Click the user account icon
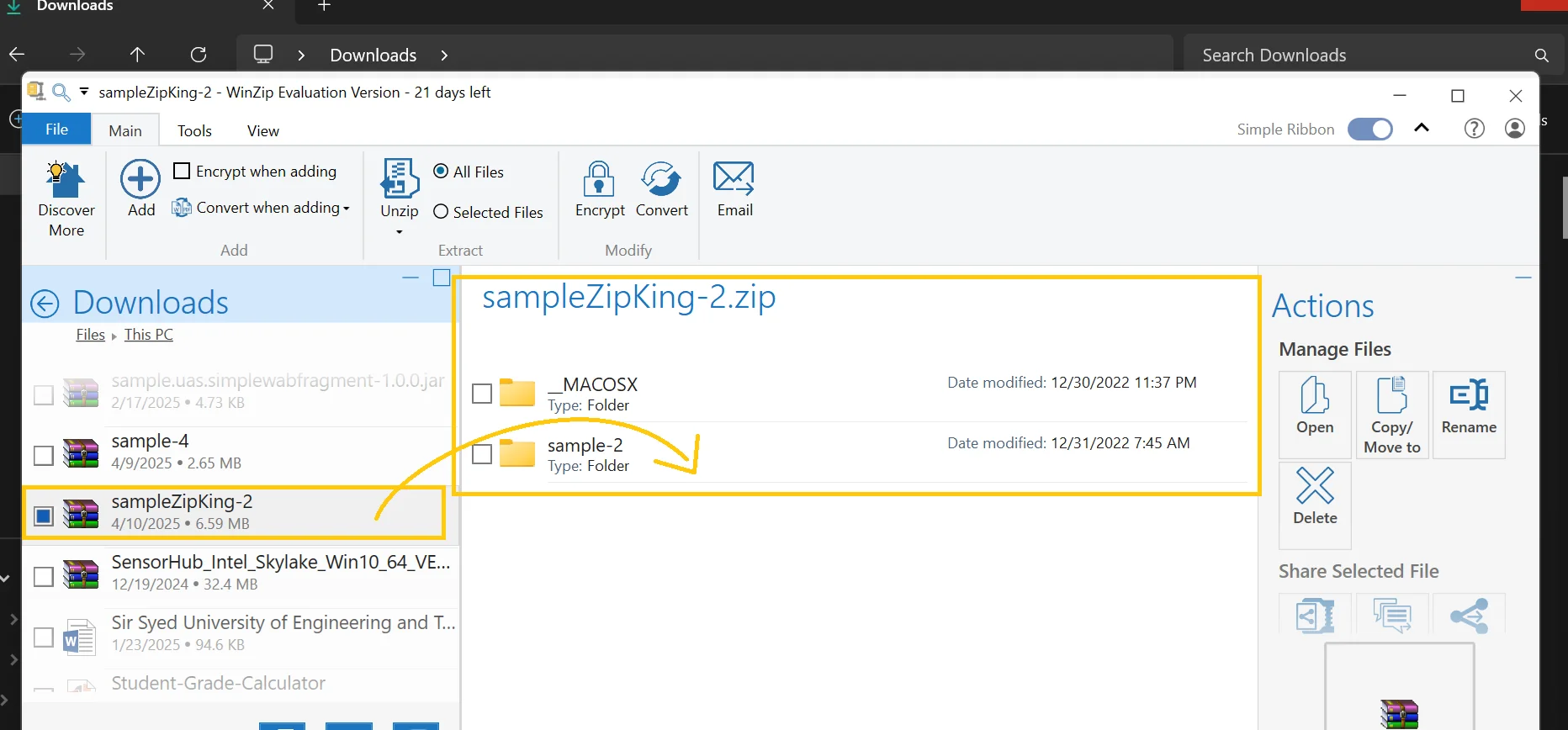1568x730 pixels. point(1515,129)
